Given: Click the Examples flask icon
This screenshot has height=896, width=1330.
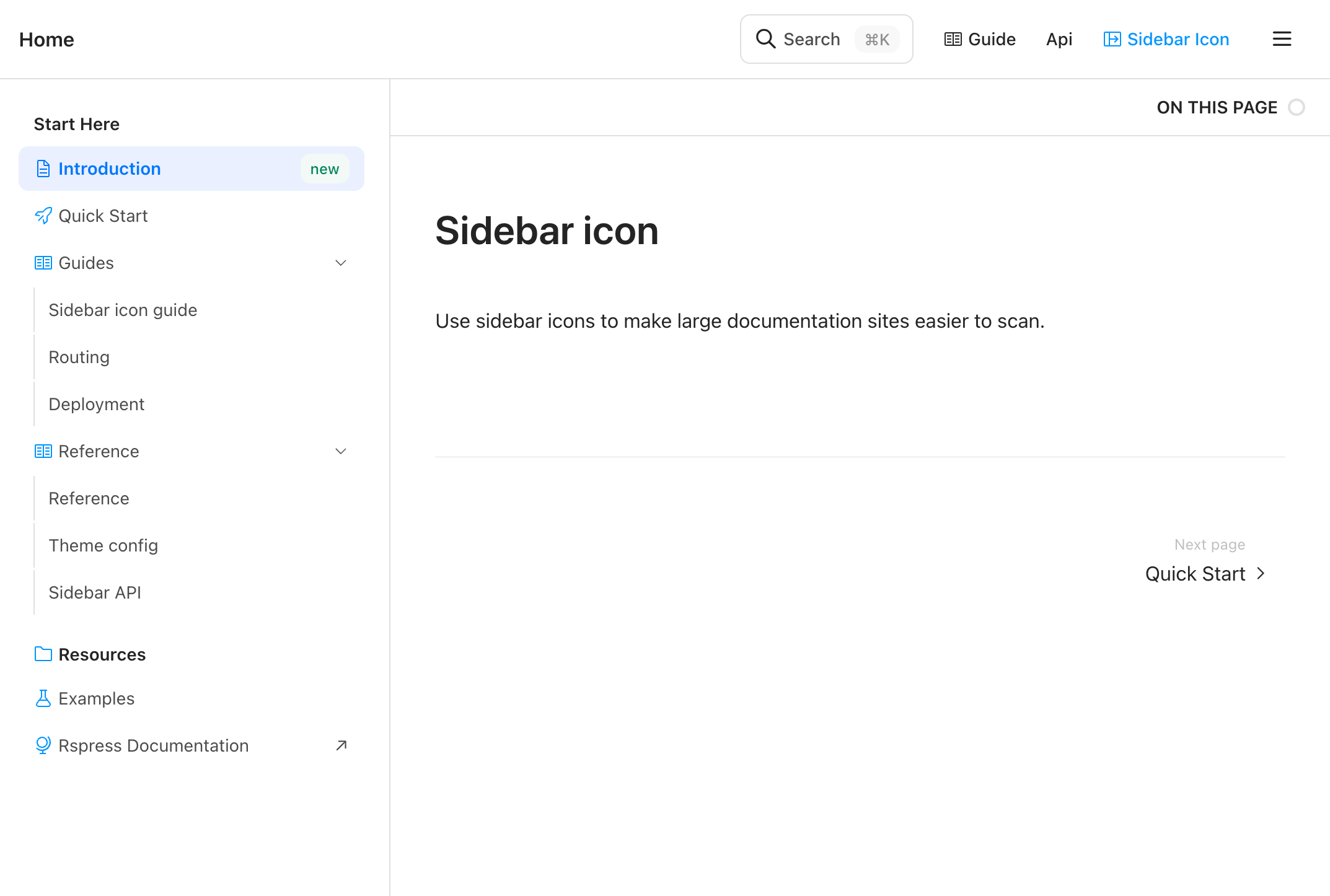Looking at the screenshot, I should [43, 698].
